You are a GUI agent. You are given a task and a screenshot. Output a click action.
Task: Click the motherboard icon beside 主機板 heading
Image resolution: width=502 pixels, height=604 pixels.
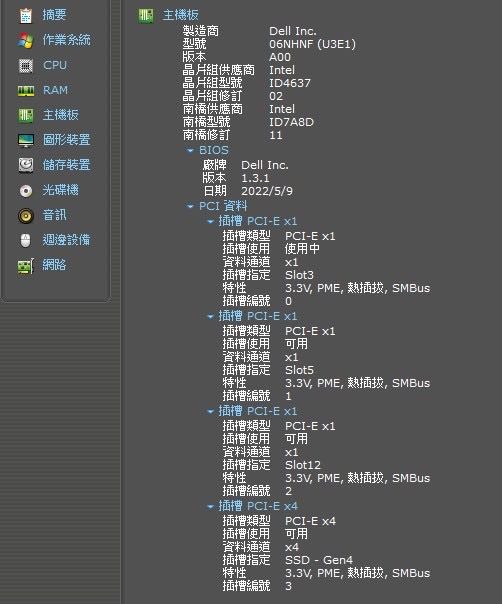pos(146,16)
